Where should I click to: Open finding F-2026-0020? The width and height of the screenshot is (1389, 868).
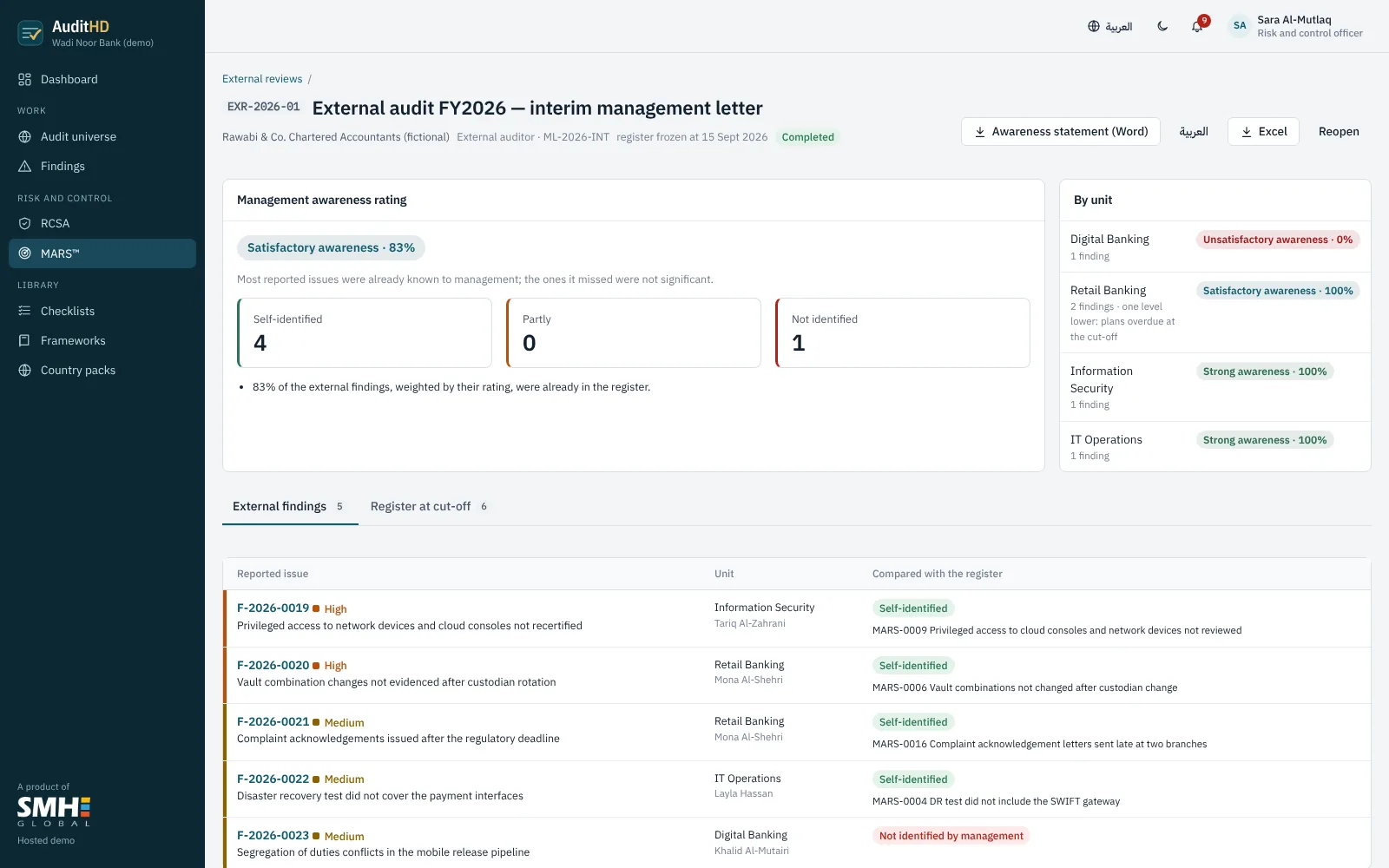click(x=273, y=665)
